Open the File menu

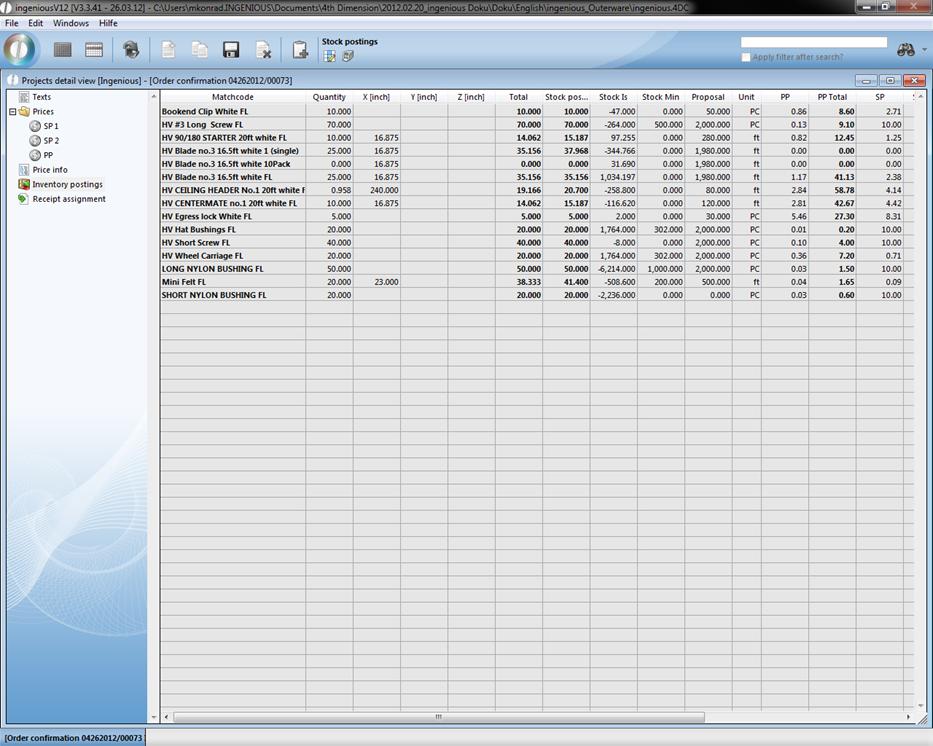(12, 23)
